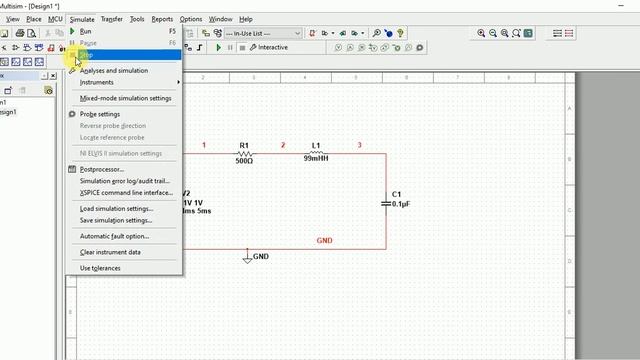Click the 0.1µF capacitor value label

[401, 204]
